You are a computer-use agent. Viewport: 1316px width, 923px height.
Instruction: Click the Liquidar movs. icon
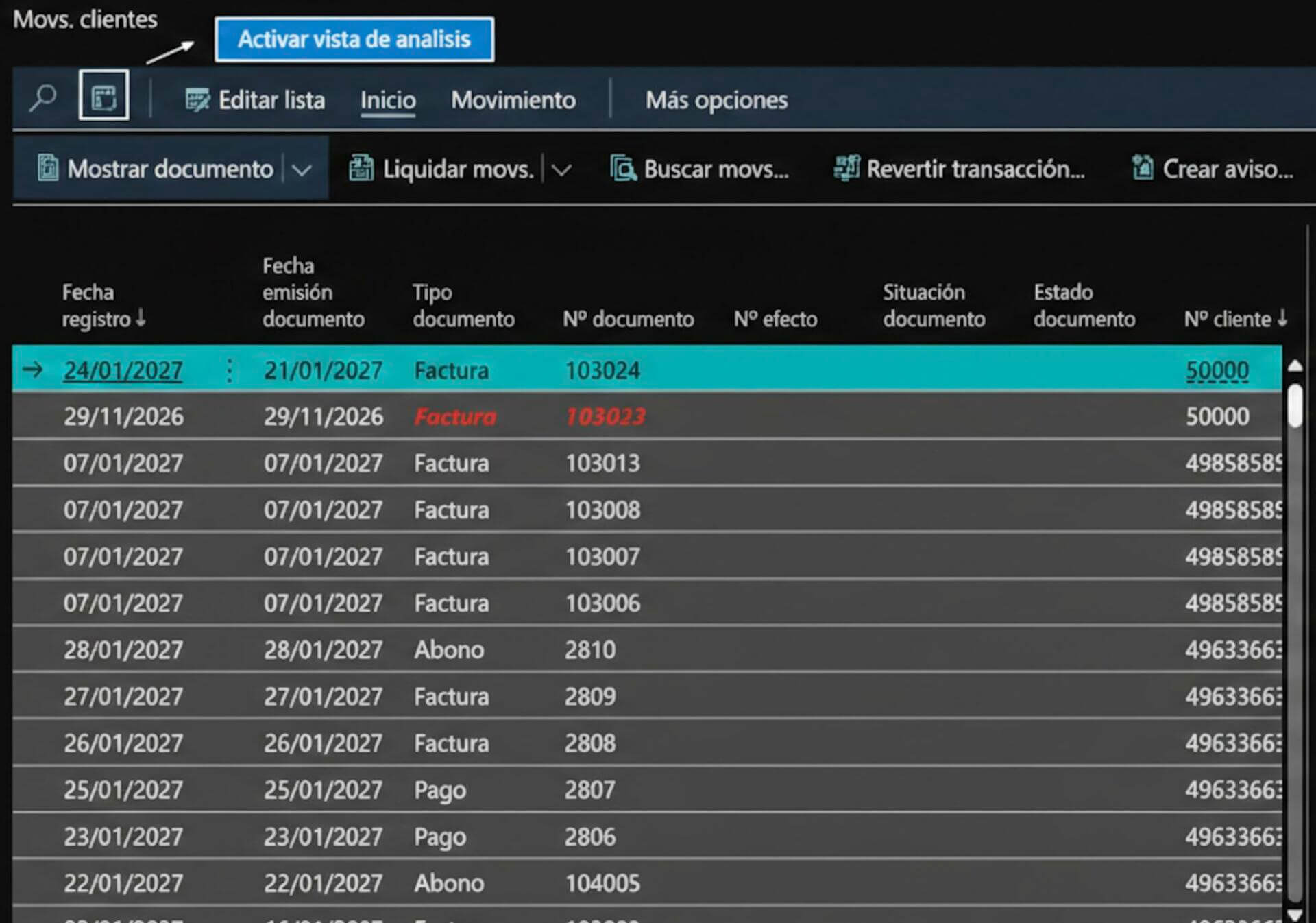[361, 168]
